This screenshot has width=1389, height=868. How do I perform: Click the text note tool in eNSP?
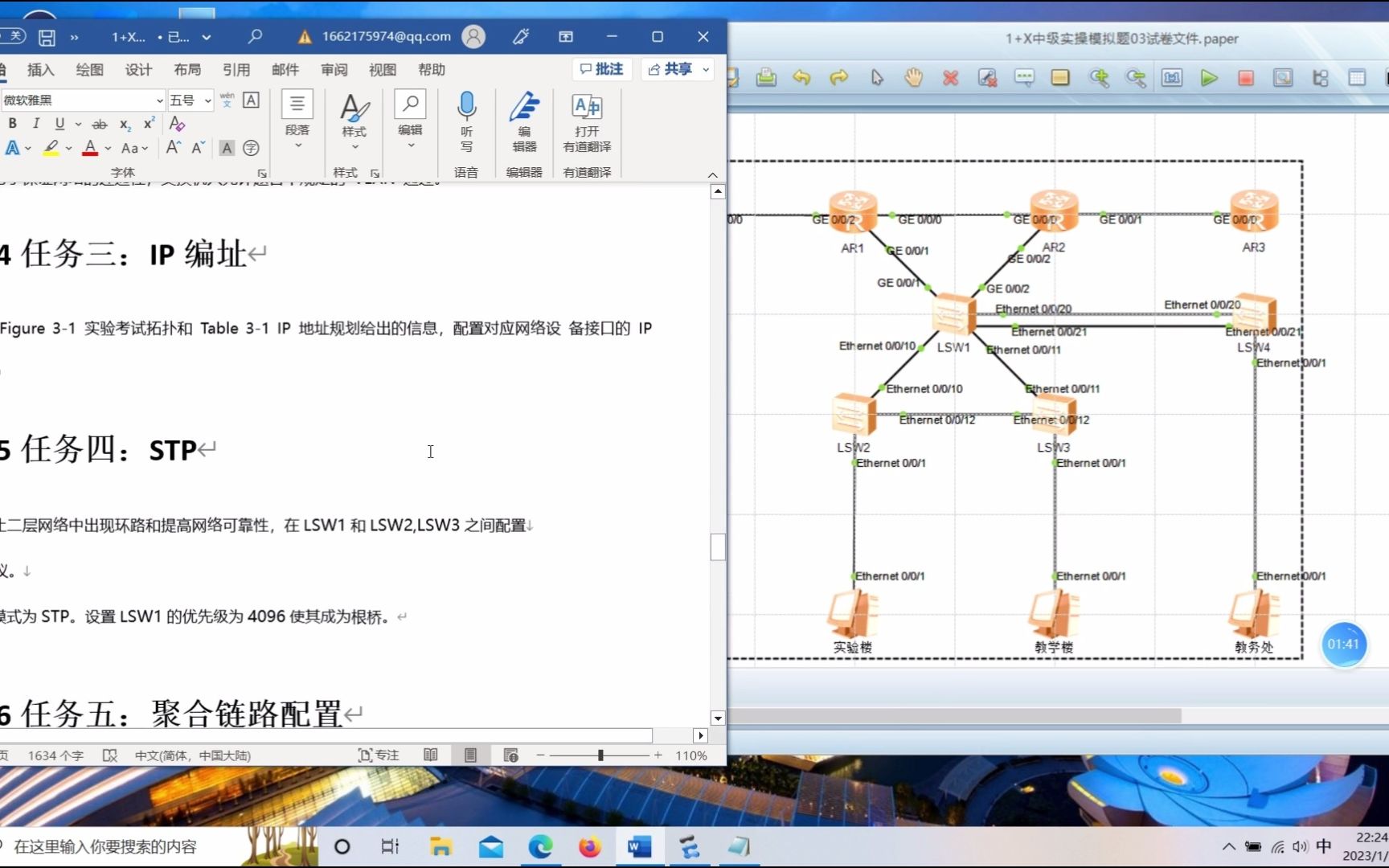point(1024,78)
